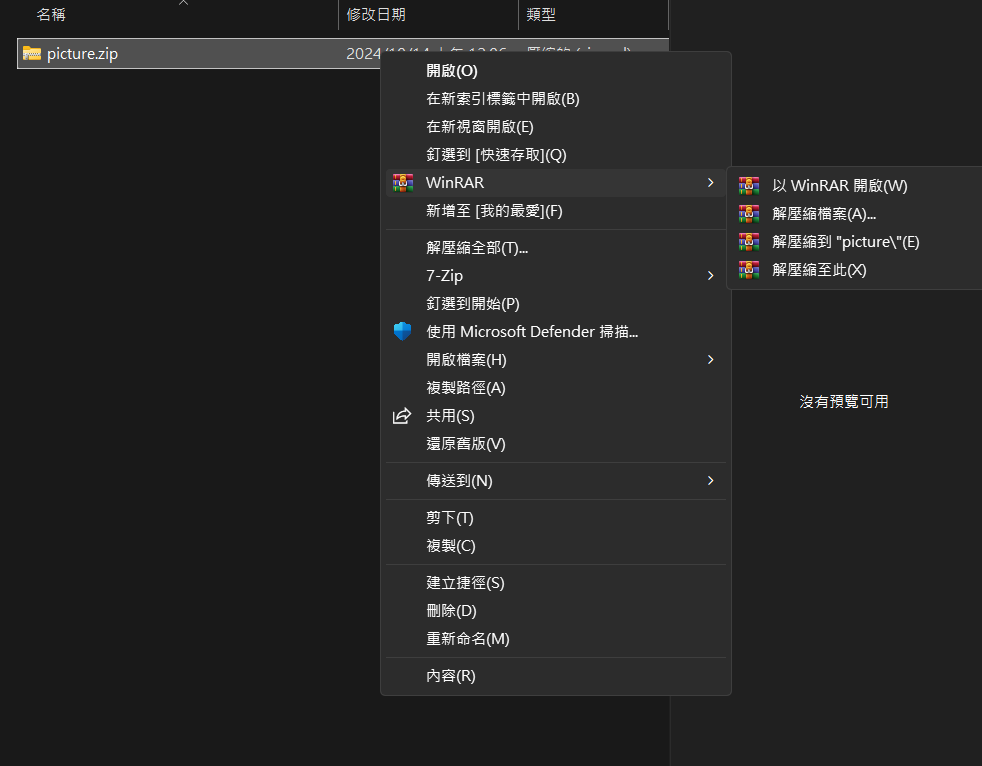Click the share icon next to 共用(S)

coord(402,415)
